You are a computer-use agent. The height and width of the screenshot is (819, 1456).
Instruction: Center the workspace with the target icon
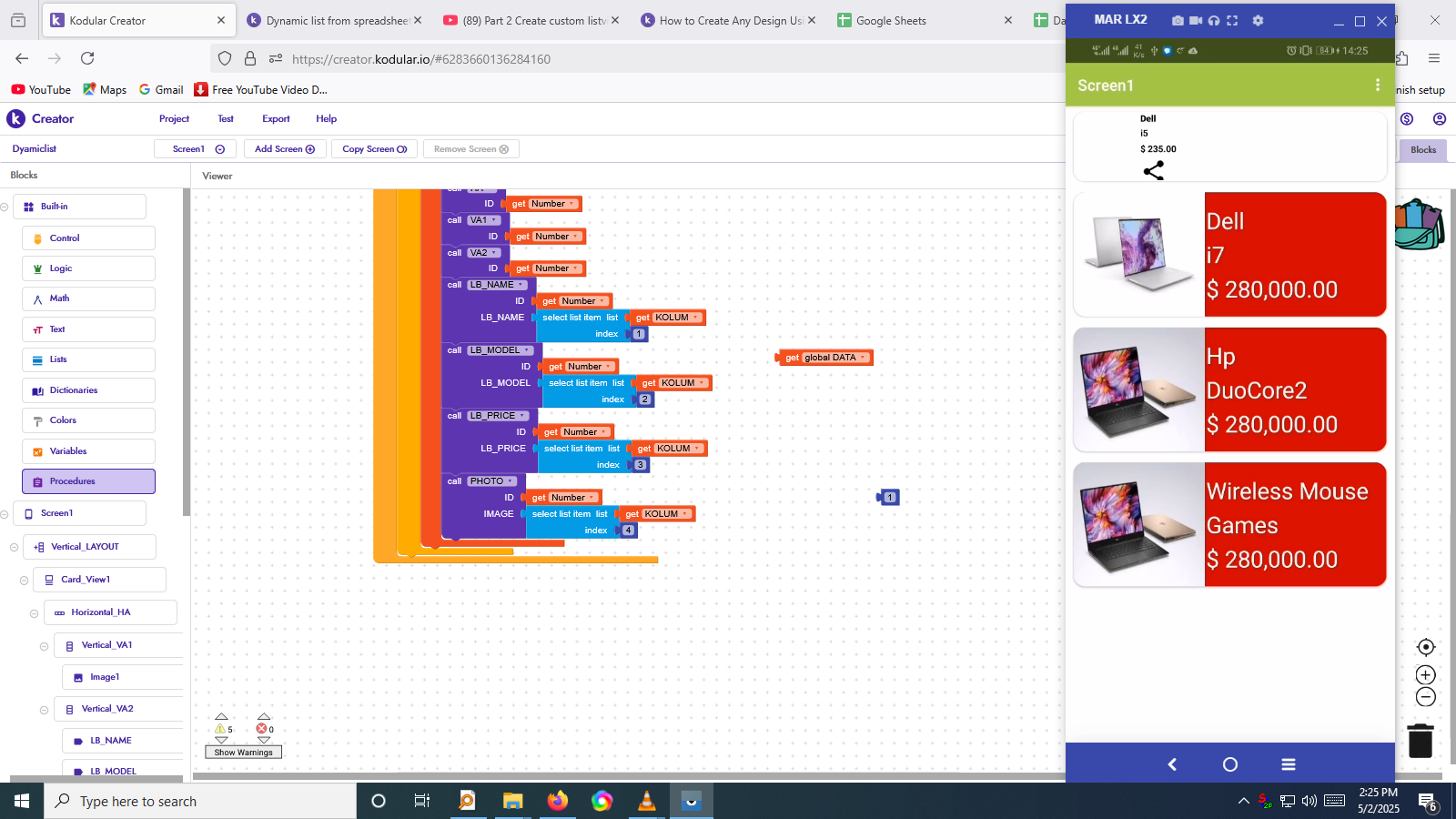[1426, 647]
